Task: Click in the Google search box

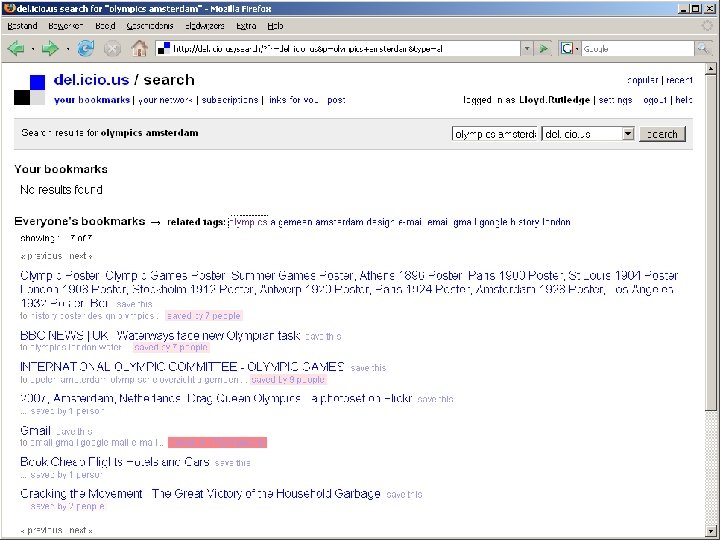Action: coord(637,48)
